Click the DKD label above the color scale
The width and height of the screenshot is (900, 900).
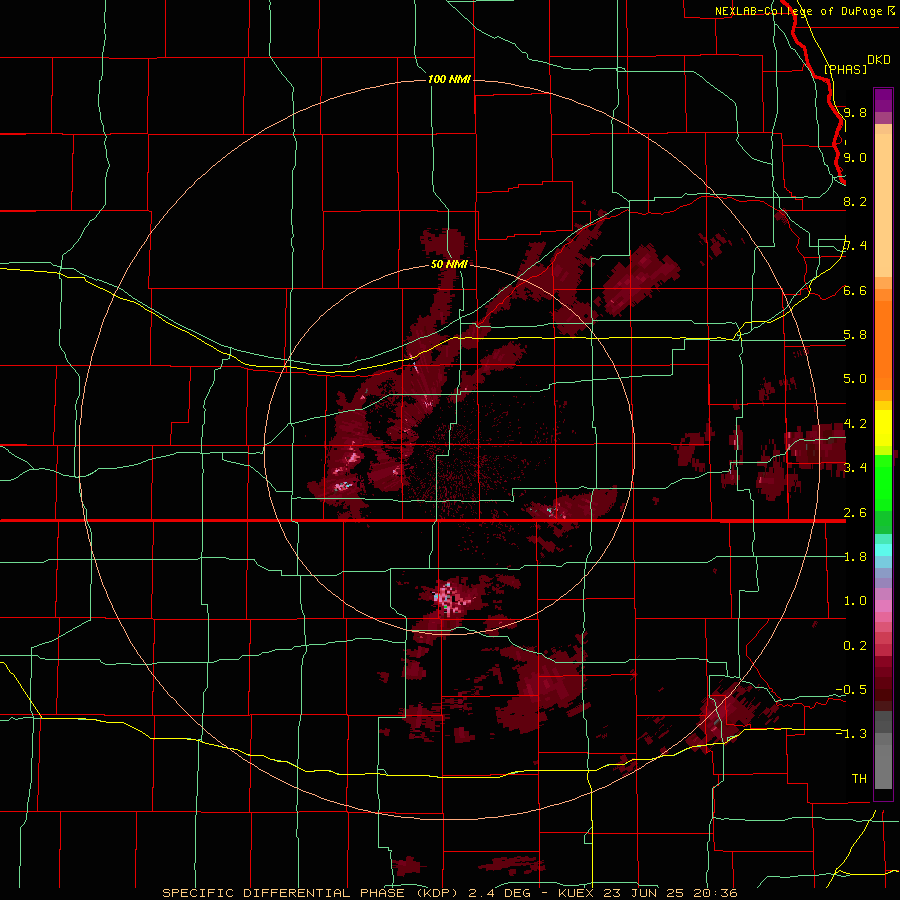click(879, 60)
